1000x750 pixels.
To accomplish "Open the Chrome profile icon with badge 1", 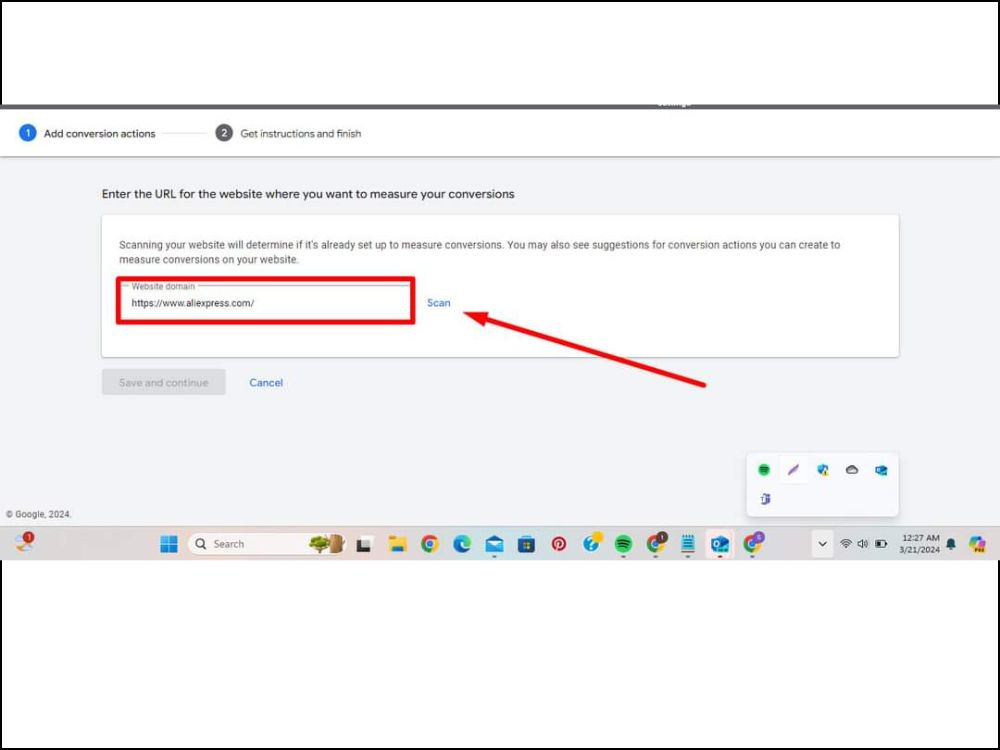I will (656, 543).
